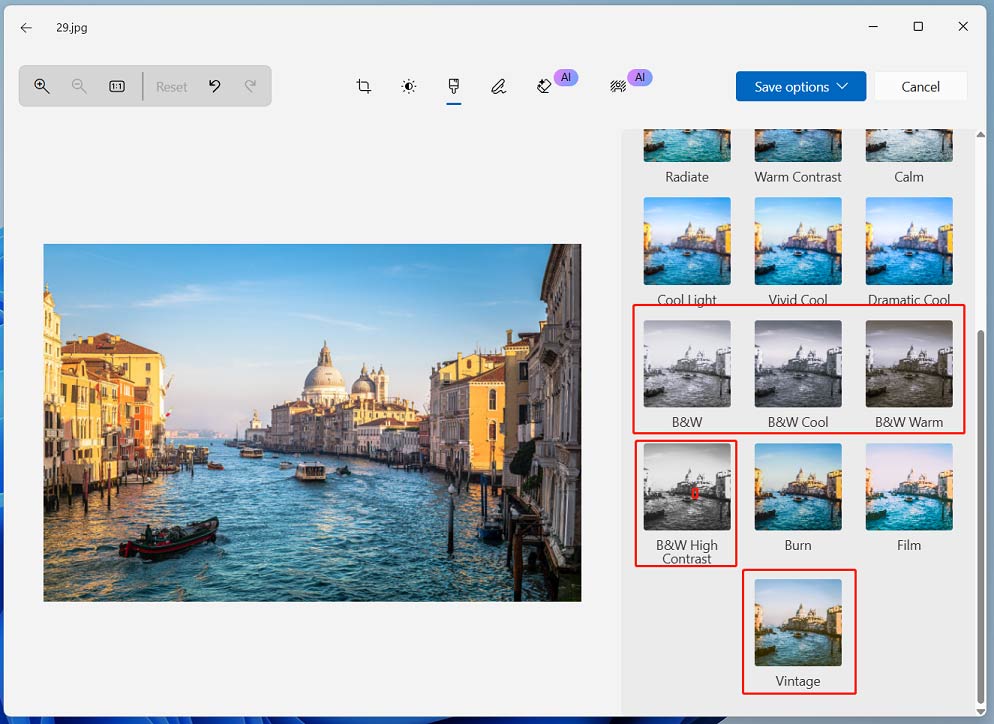Select the Crop tool
This screenshot has width=994, height=724.
click(x=363, y=86)
